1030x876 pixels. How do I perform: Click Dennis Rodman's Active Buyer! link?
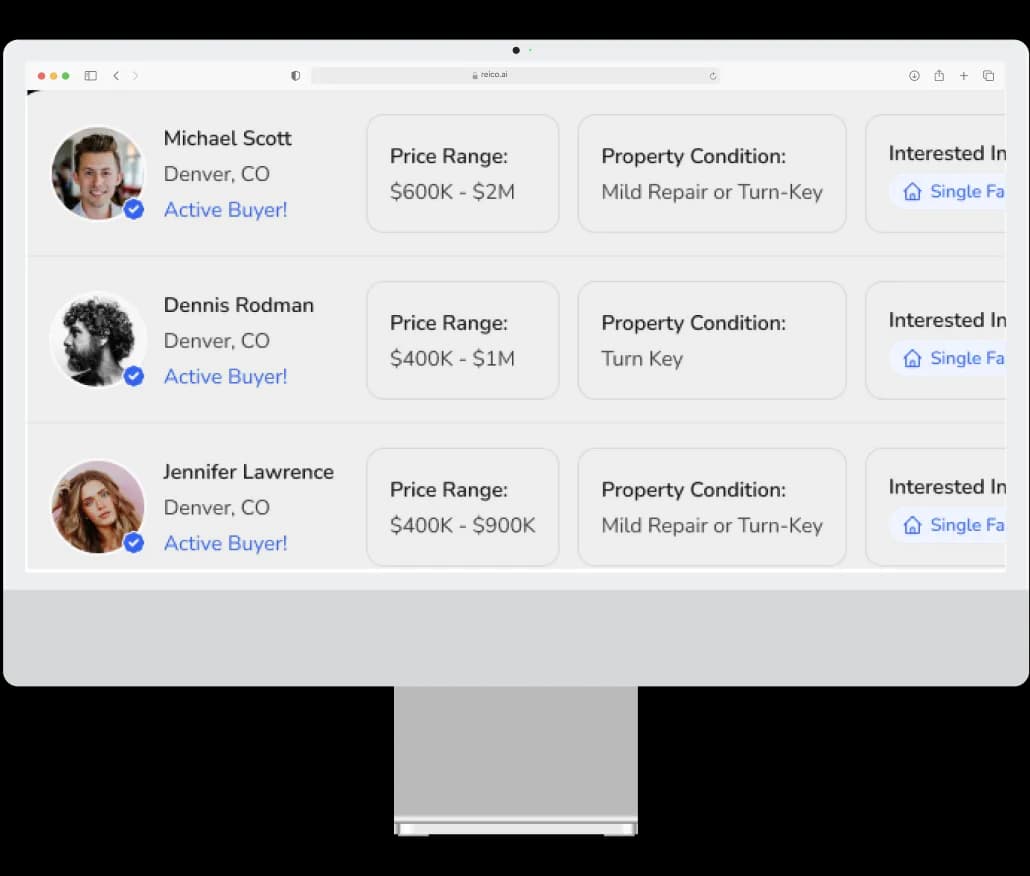225,377
